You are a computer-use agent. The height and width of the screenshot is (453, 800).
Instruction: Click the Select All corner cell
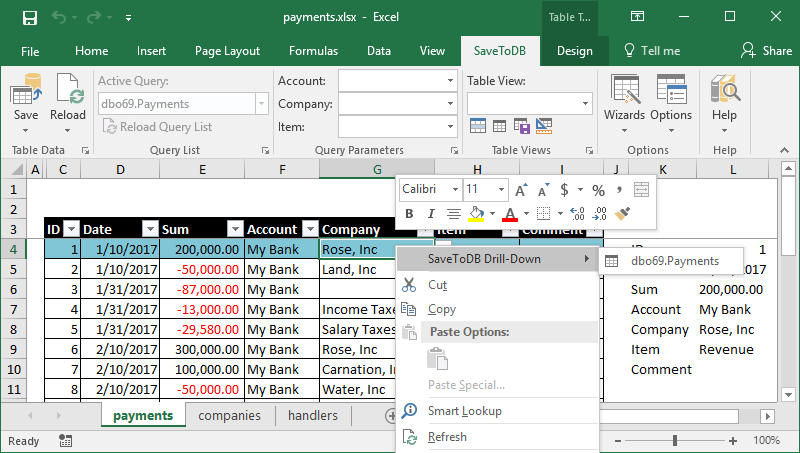15,169
